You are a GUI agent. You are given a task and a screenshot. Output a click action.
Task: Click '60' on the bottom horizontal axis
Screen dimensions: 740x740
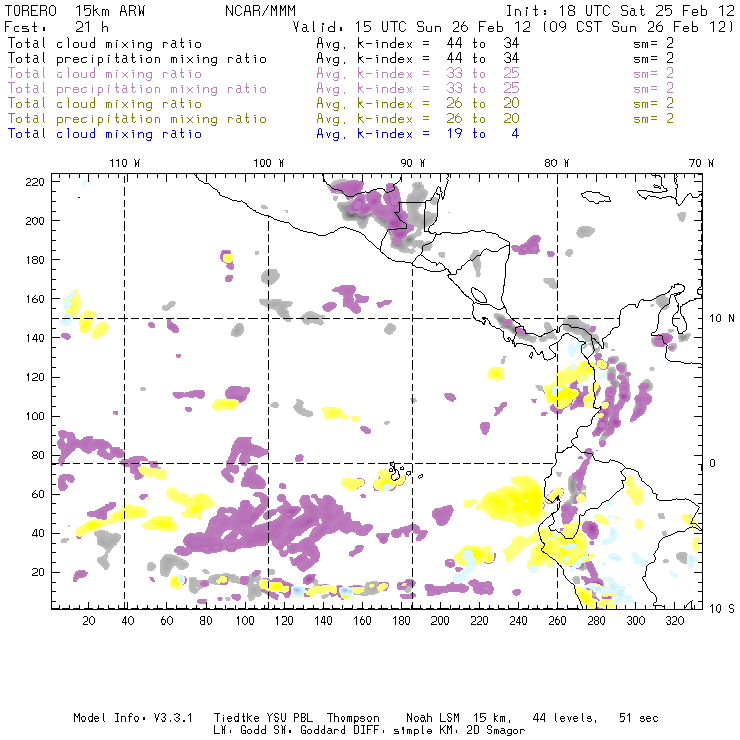[x=167, y=621]
